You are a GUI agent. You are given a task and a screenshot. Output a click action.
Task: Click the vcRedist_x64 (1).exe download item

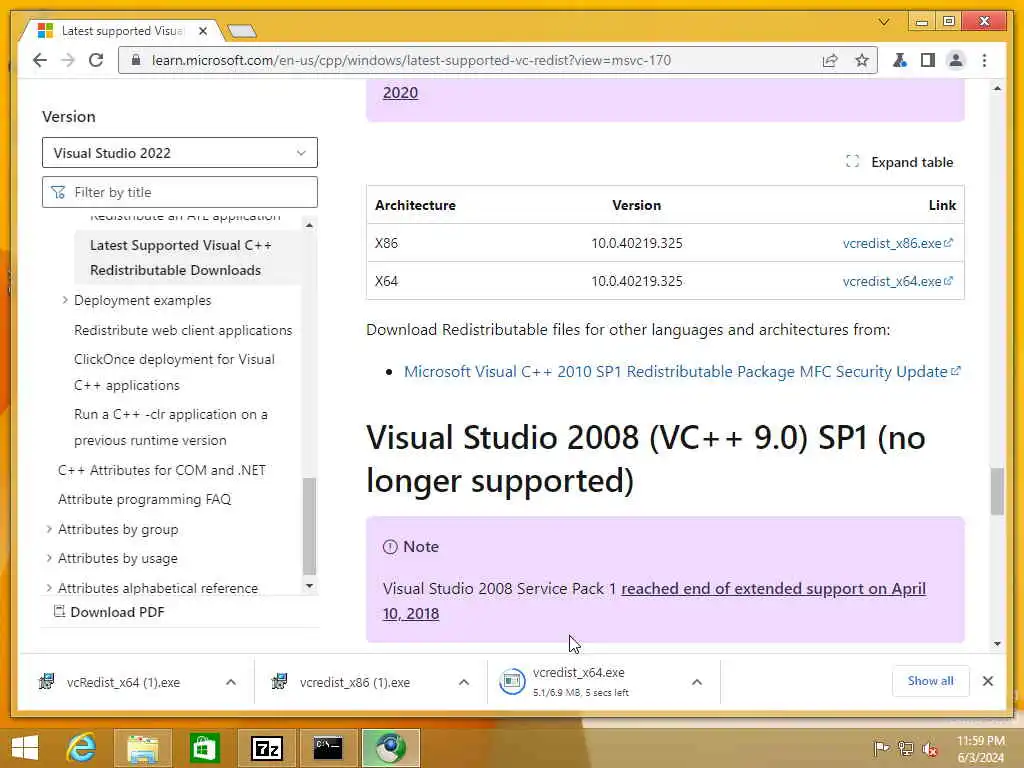123,682
